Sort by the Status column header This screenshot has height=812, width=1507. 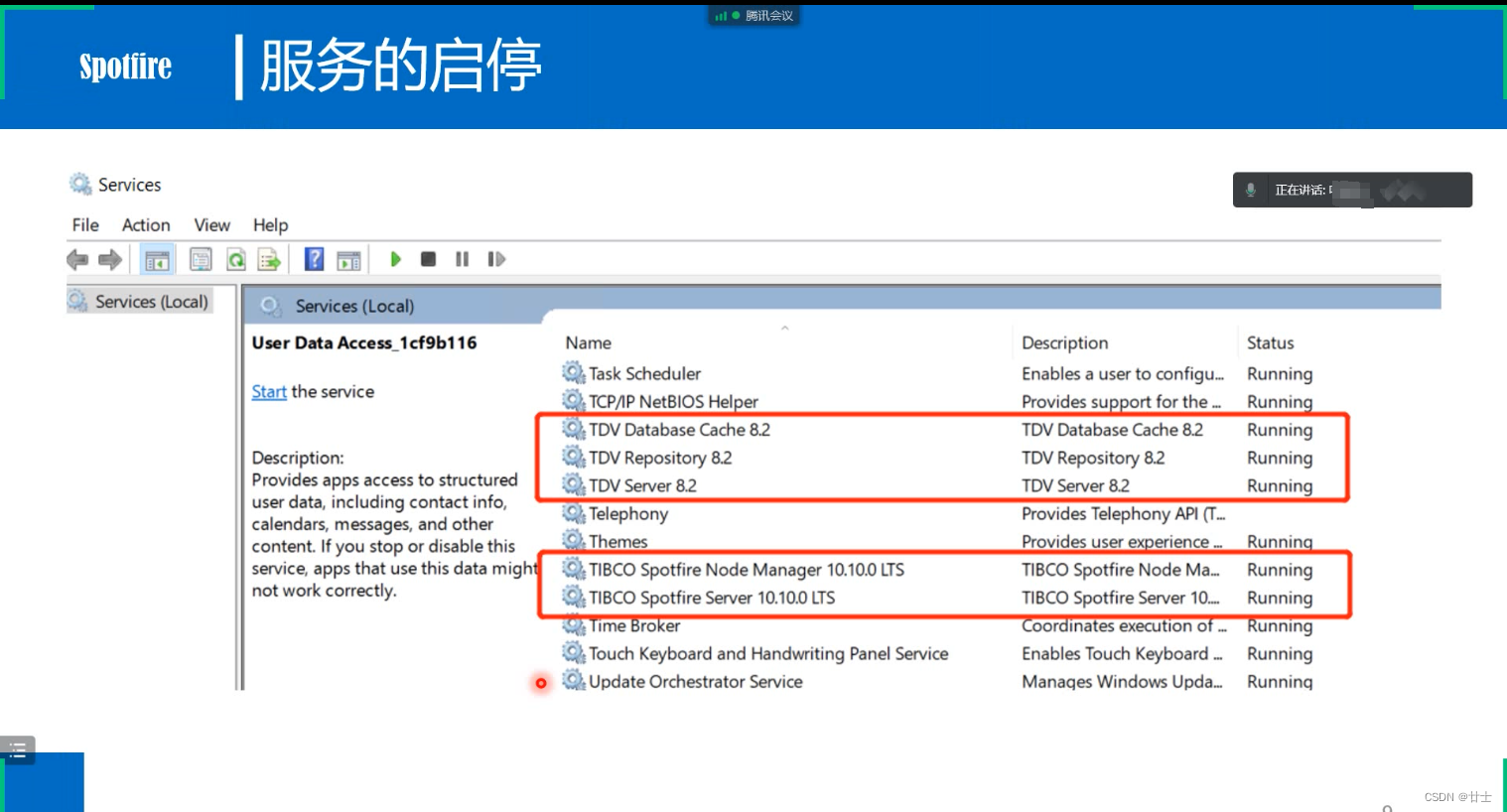click(1270, 342)
